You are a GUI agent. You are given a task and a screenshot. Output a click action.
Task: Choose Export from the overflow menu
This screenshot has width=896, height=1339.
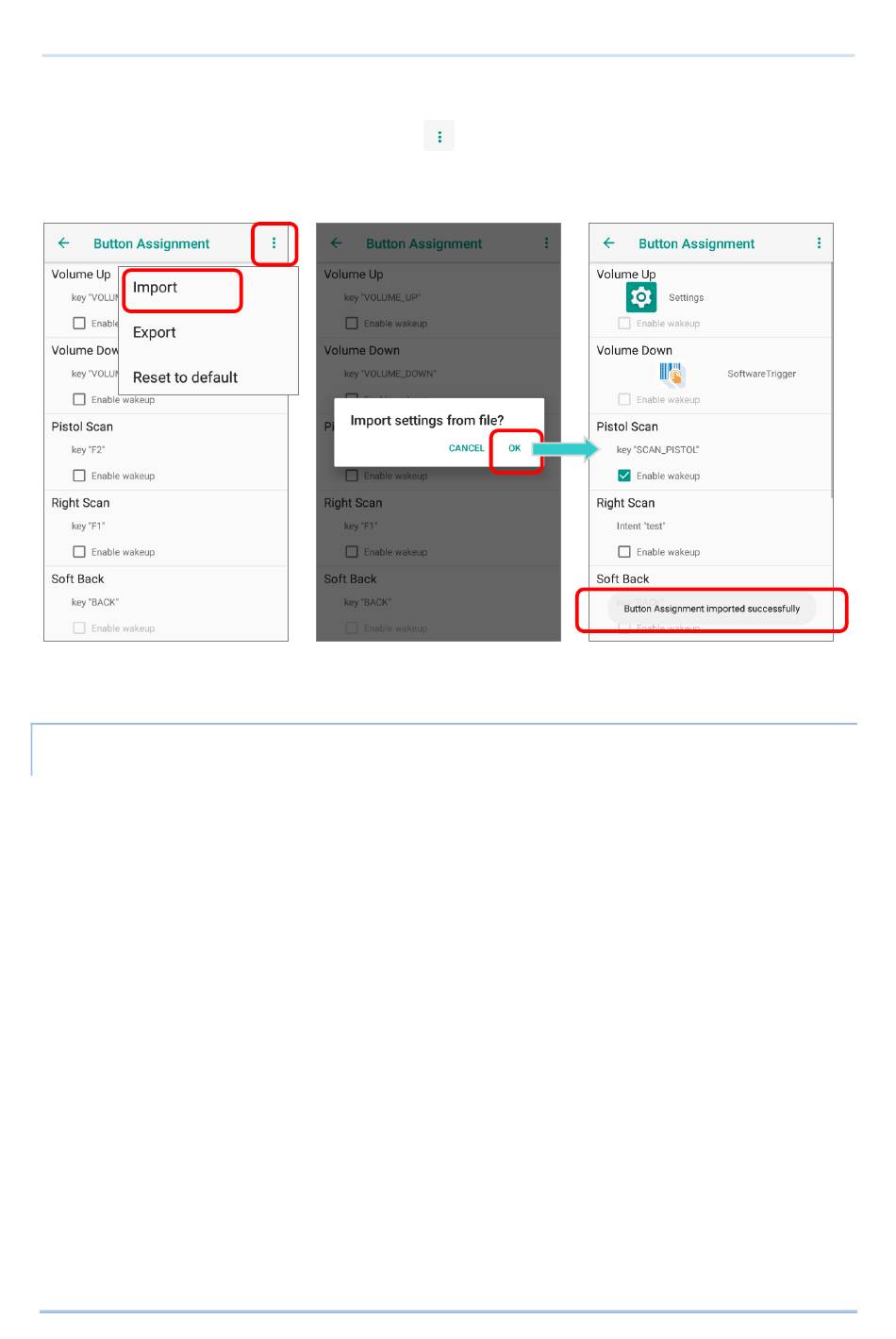[155, 332]
